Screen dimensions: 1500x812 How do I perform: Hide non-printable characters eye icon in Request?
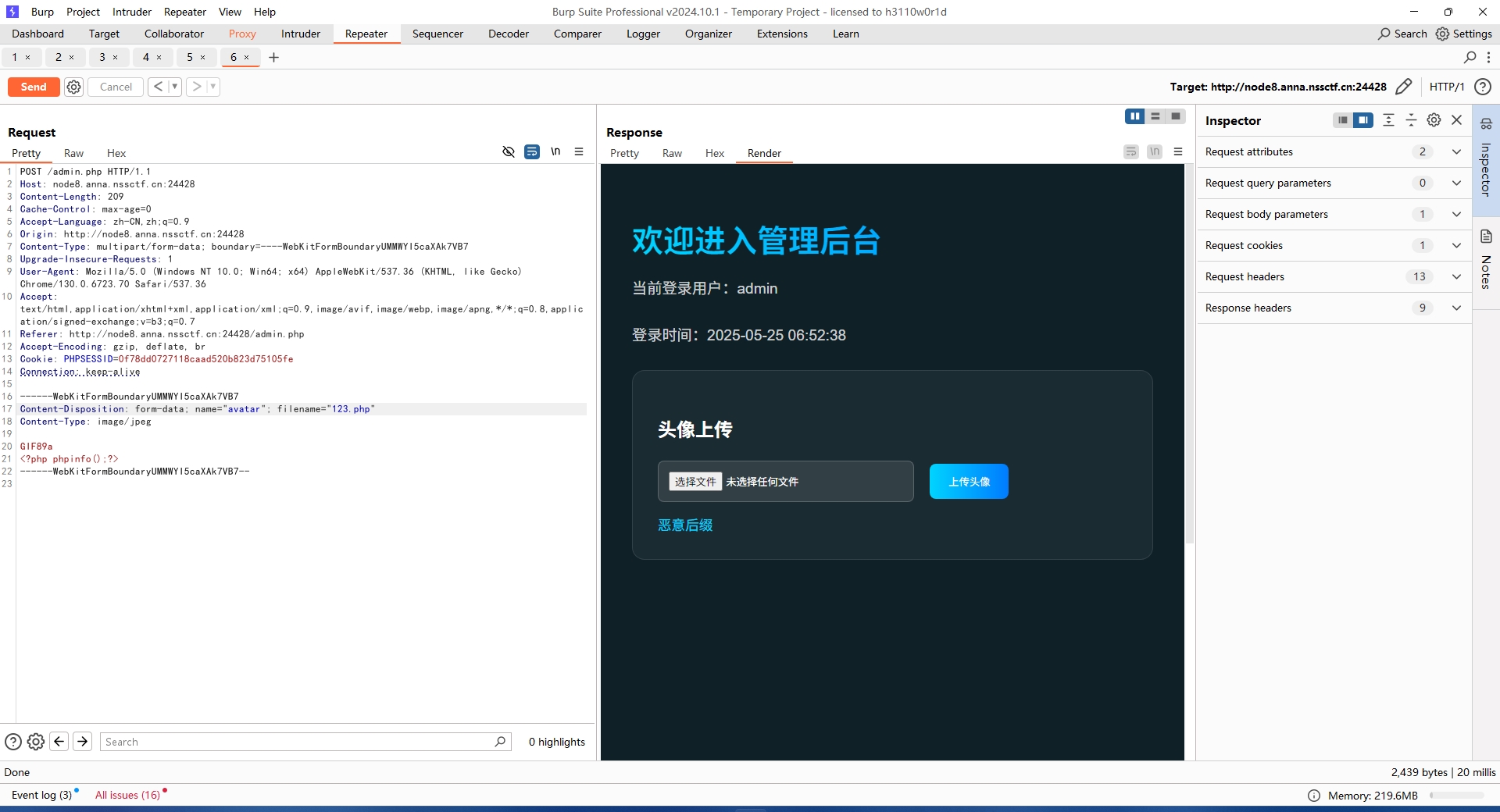[509, 151]
